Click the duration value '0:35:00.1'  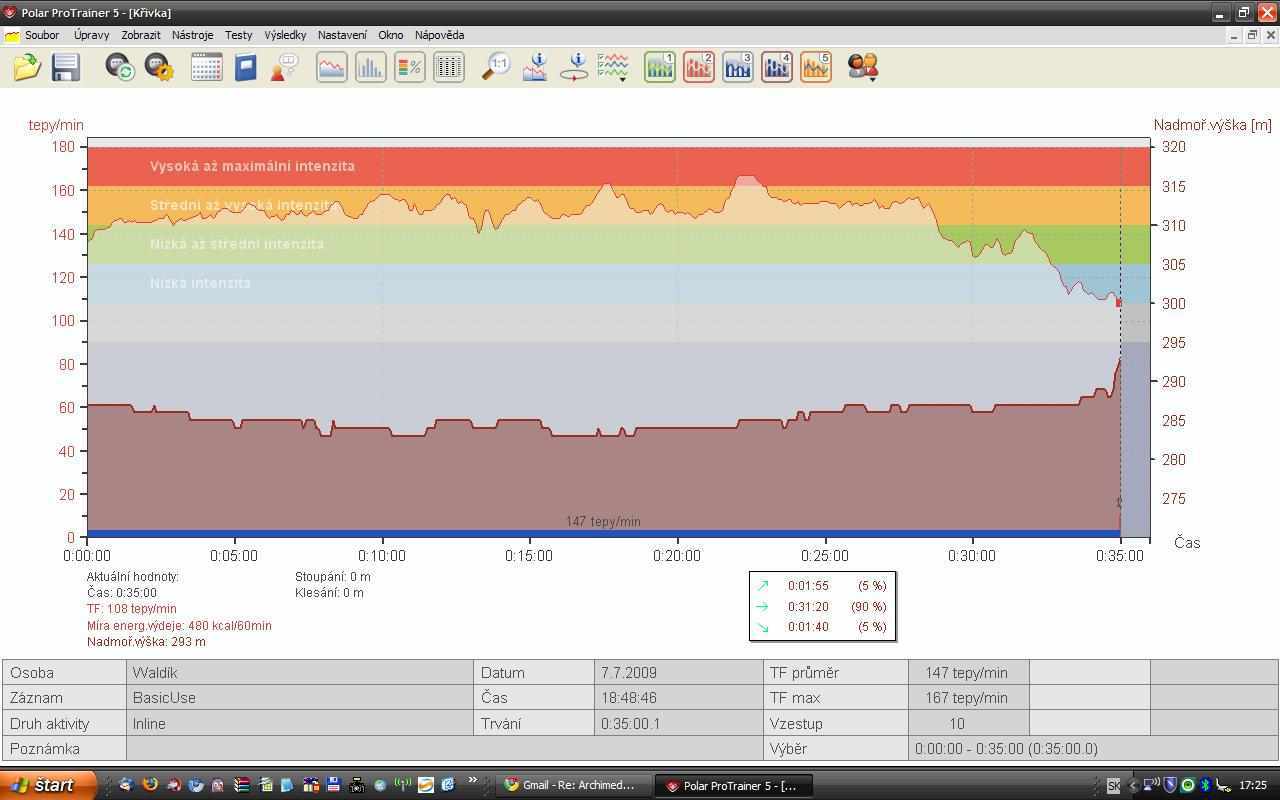click(x=678, y=723)
